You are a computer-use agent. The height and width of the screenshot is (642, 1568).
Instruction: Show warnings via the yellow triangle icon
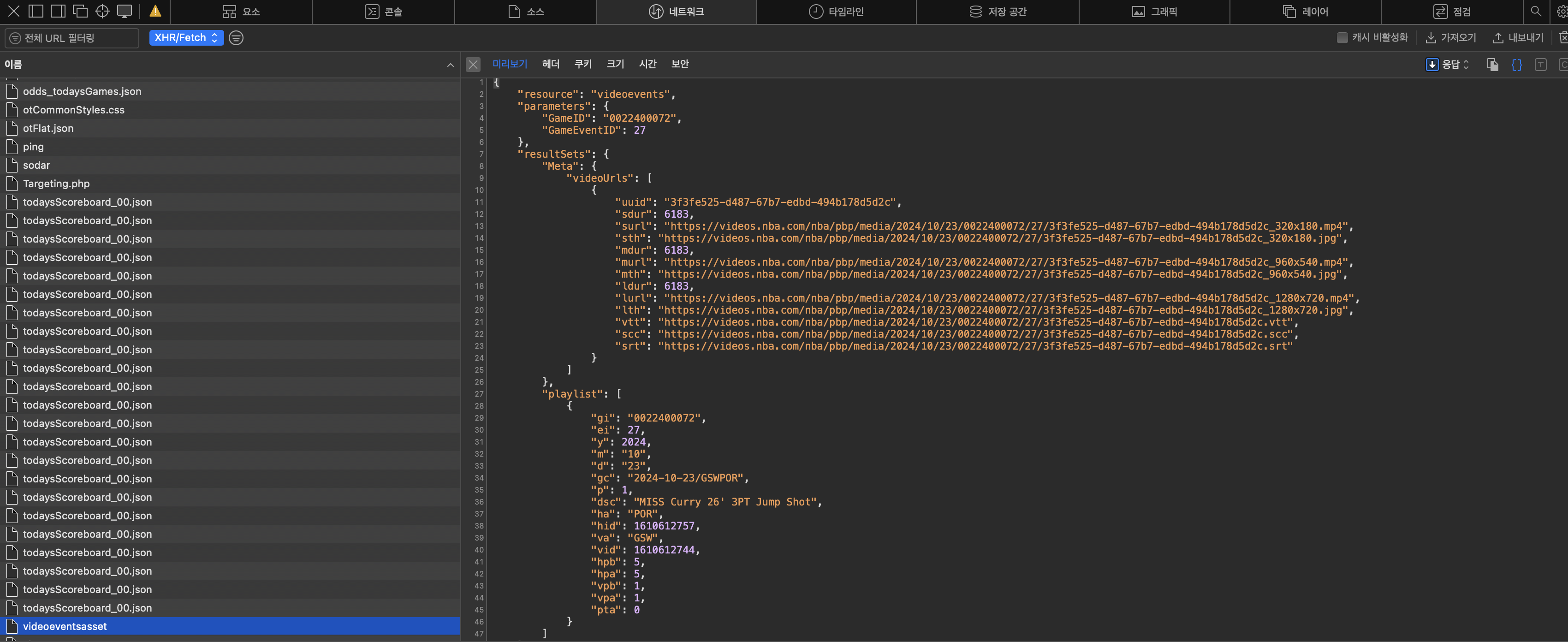tap(155, 12)
